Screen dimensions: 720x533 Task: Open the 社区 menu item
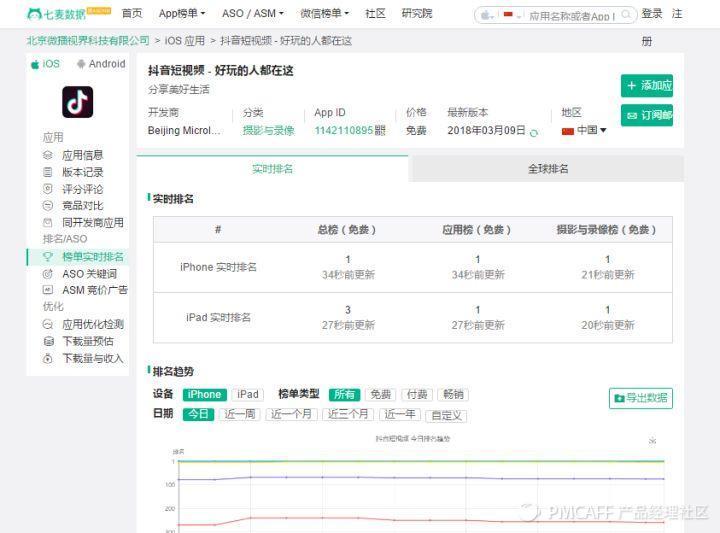tap(375, 14)
